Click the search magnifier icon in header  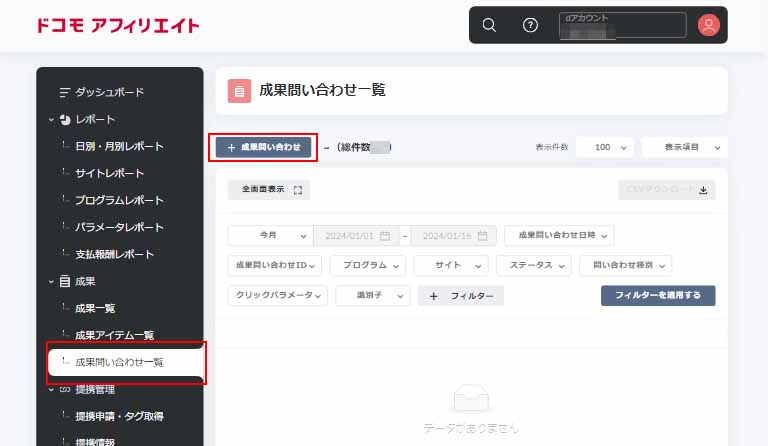coord(489,25)
